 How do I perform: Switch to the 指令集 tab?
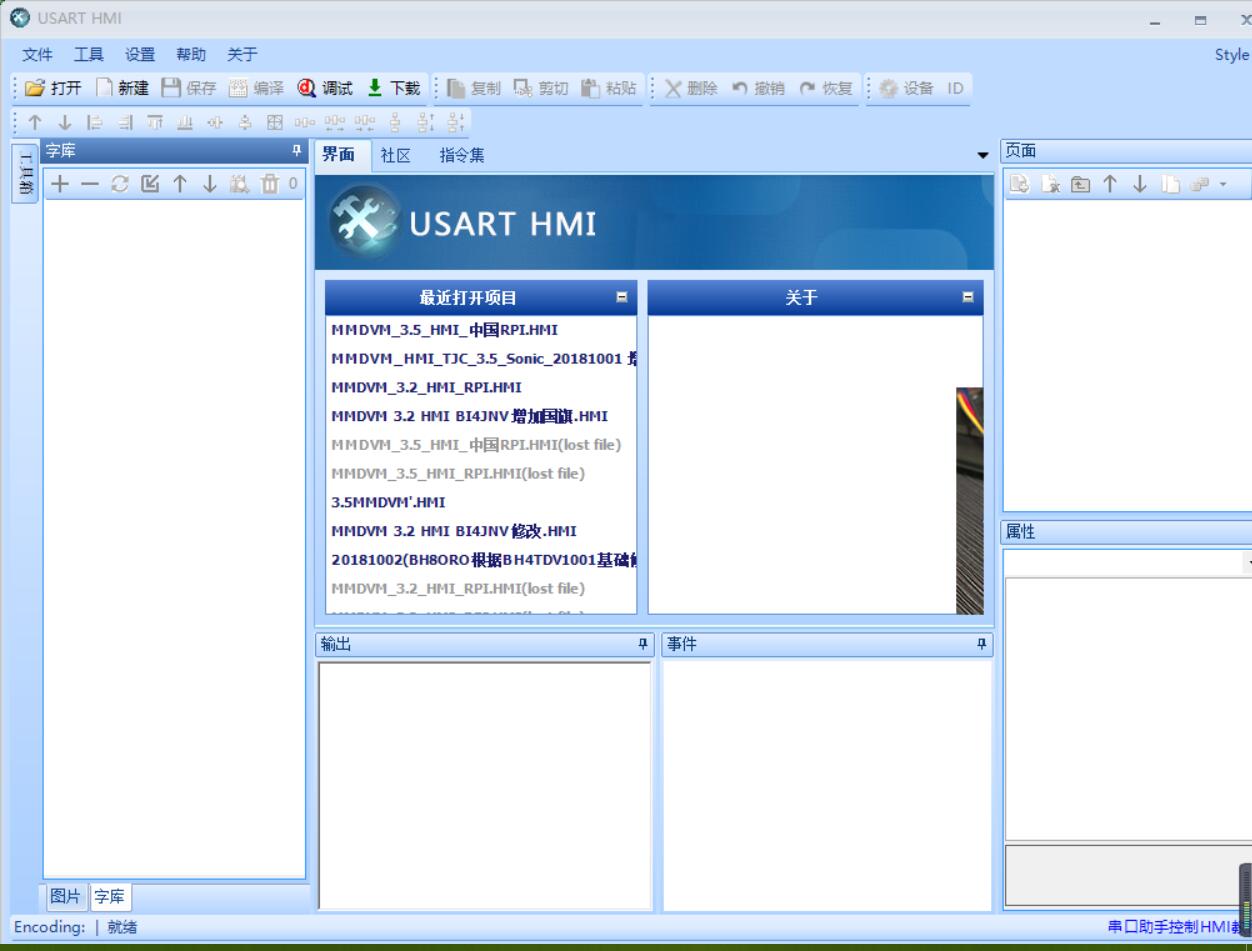[x=462, y=155]
